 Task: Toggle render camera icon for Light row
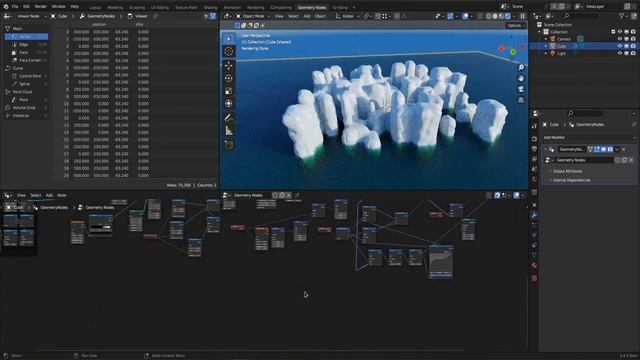coord(633,53)
